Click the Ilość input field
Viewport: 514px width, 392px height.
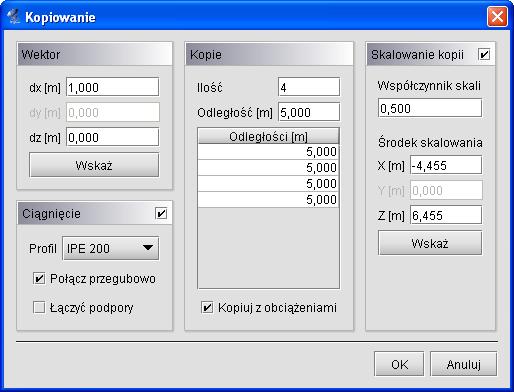coord(309,87)
